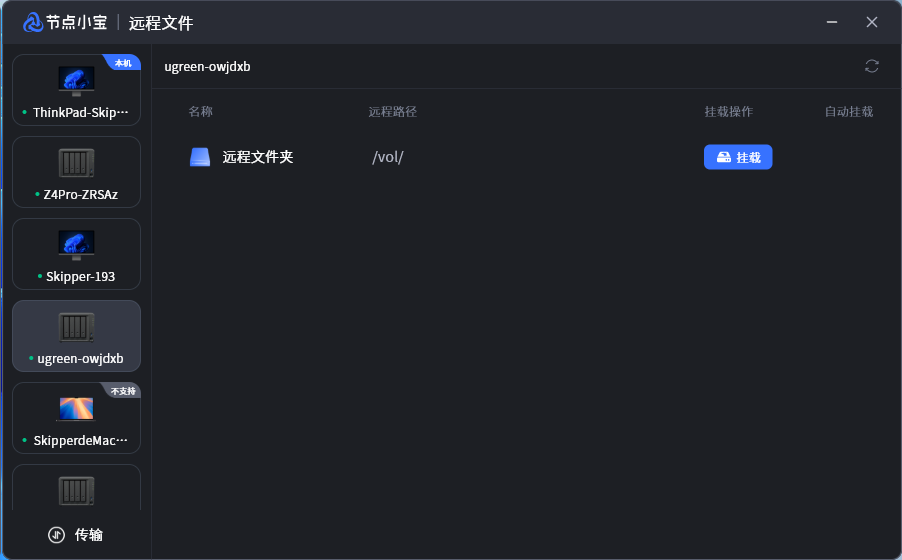Select the ugreen-owjdxb NAS device
The image size is (902, 560).
[76, 336]
